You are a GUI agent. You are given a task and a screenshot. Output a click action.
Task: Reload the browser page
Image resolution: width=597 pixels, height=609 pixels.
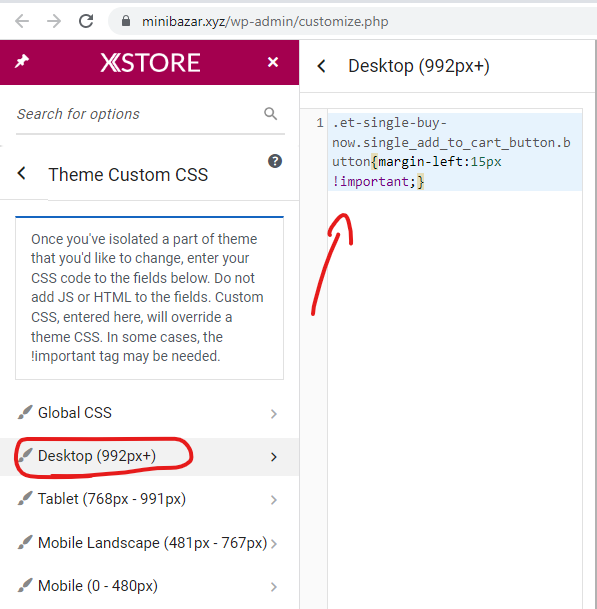tap(86, 21)
